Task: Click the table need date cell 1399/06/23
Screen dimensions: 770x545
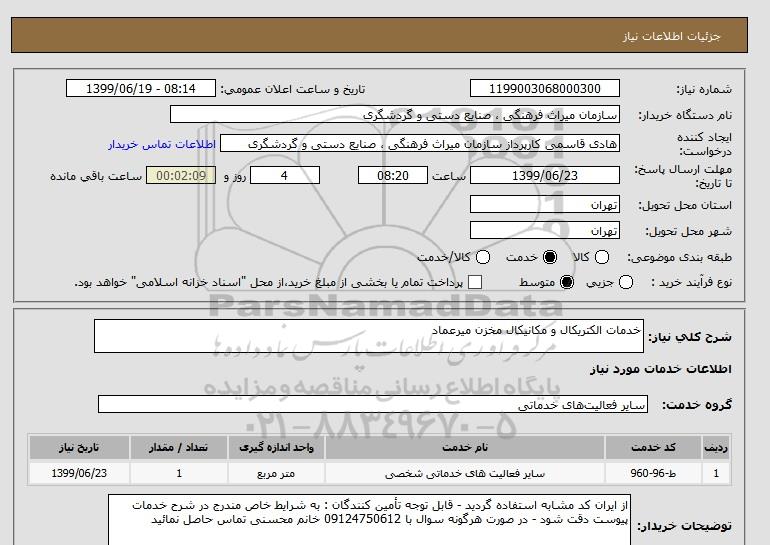Action: pos(79,473)
